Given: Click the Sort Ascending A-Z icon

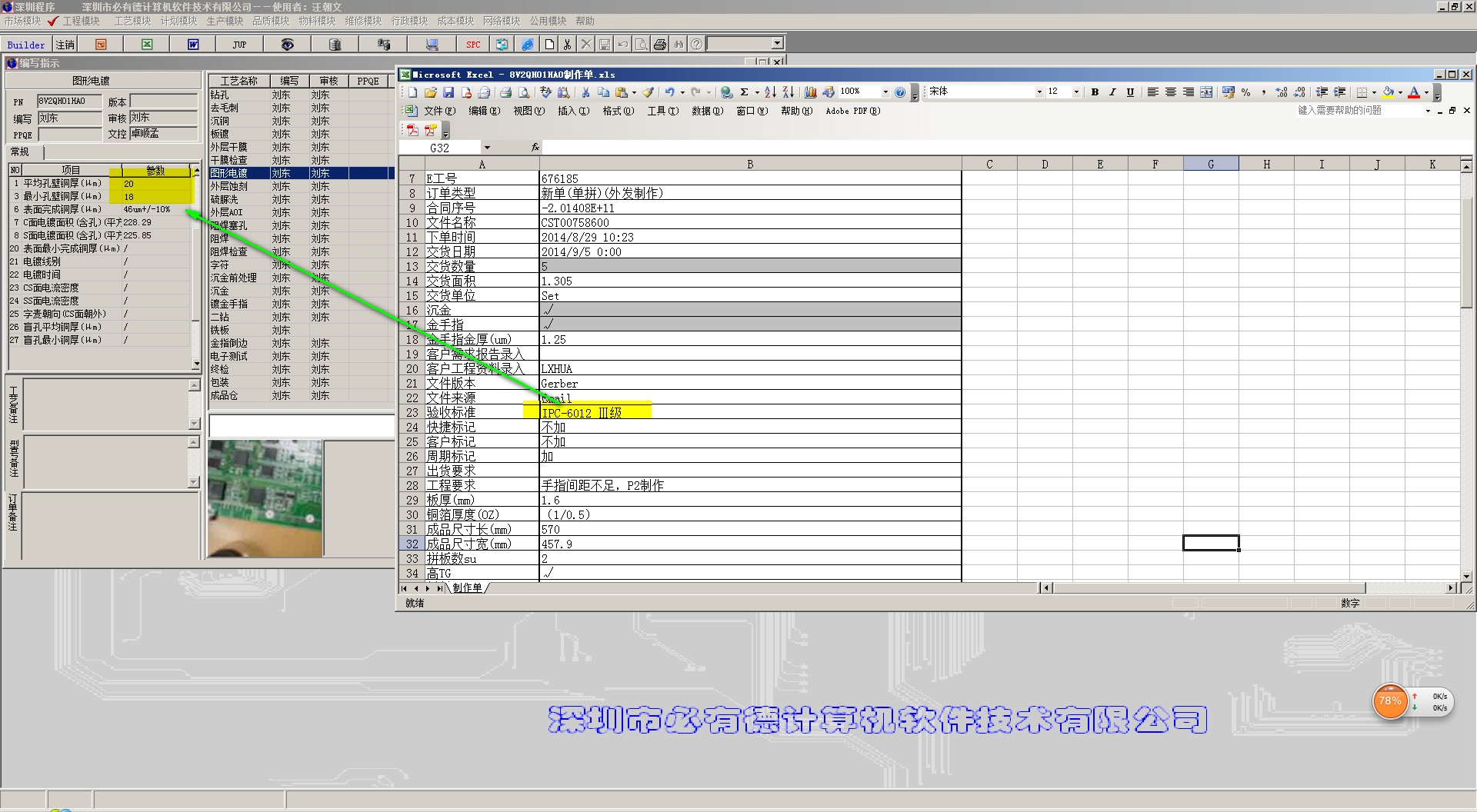Looking at the screenshot, I should coord(770,92).
